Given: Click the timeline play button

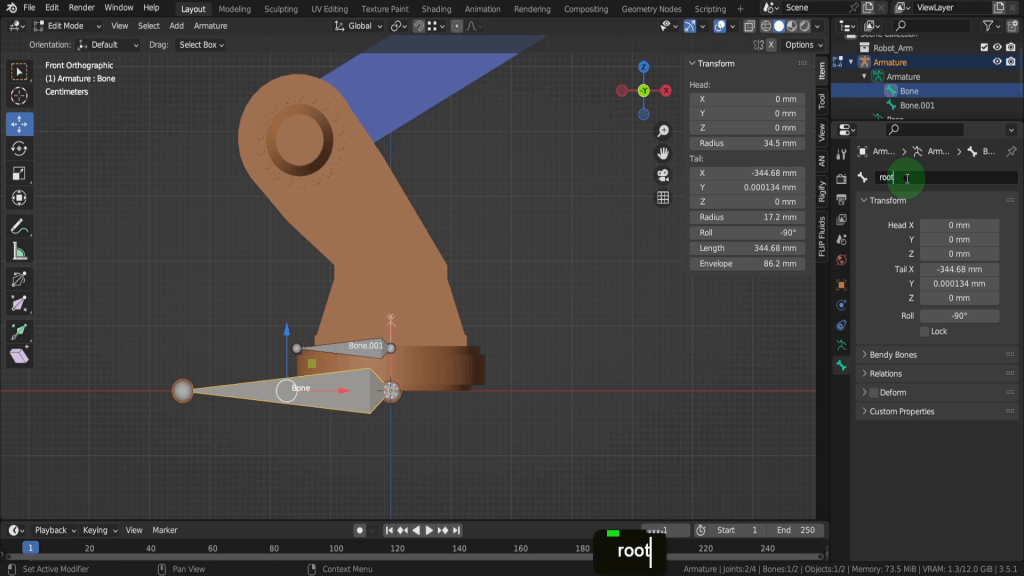Looking at the screenshot, I should (x=429, y=530).
